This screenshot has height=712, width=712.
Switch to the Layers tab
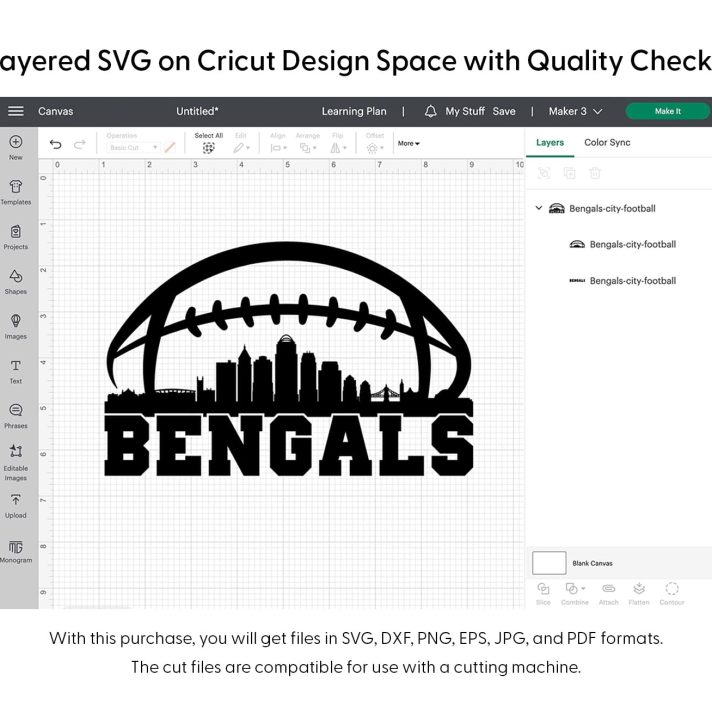coord(550,143)
